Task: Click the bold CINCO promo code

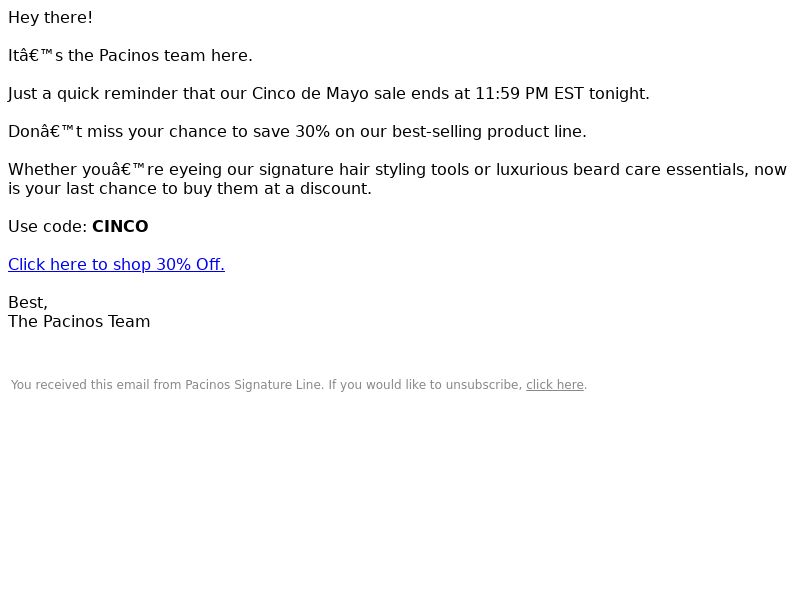Action: pyautogui.click(x=120, y=227)
